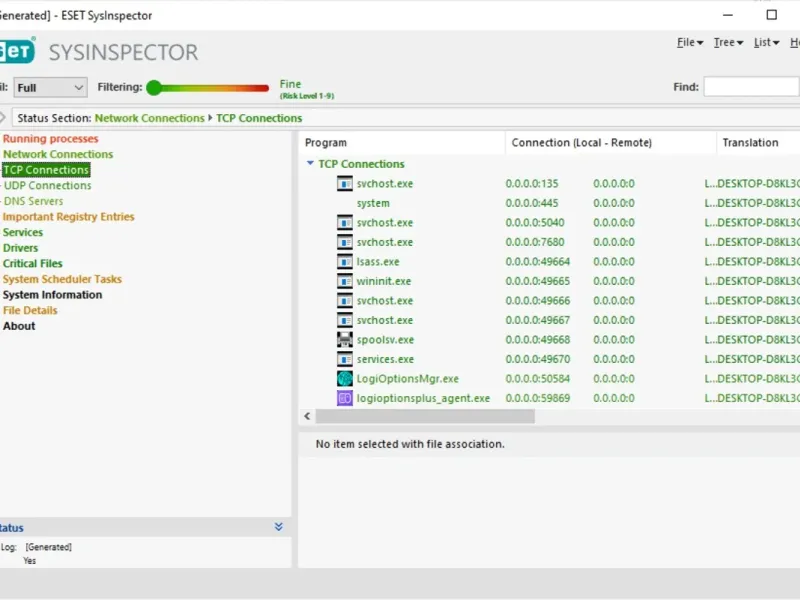Click the svchost.exe icon on port 49667 row
The width and height of the screenshot is (800, 600).
pyautogui.click(x=344, y=320)
